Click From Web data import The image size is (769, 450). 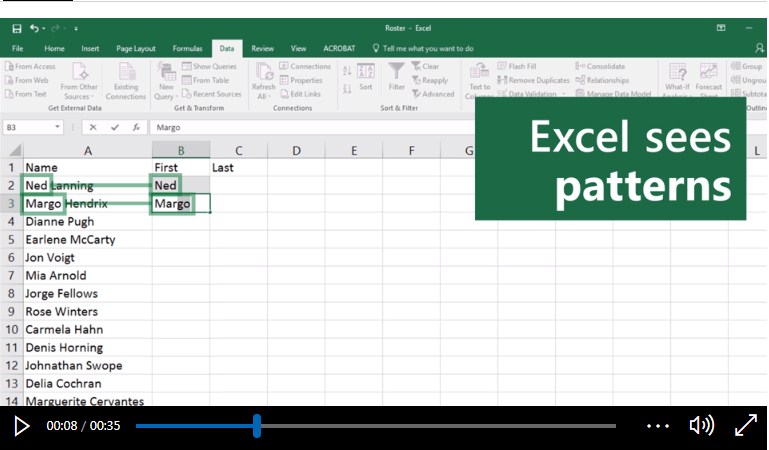pyautogui.click(x=27, y=80)
